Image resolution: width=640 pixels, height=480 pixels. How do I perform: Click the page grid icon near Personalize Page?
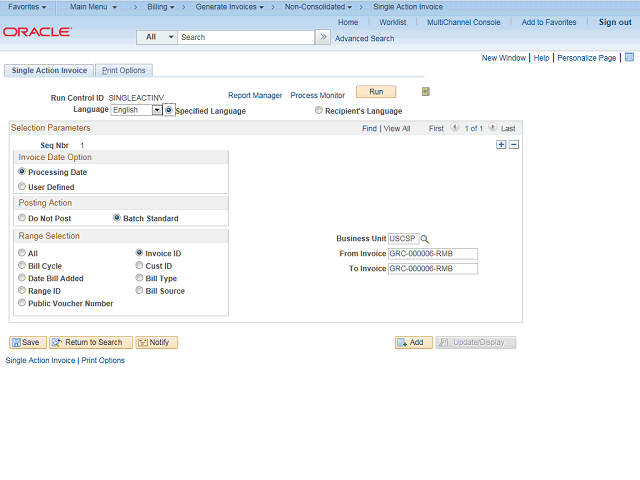tap(629, 57)
